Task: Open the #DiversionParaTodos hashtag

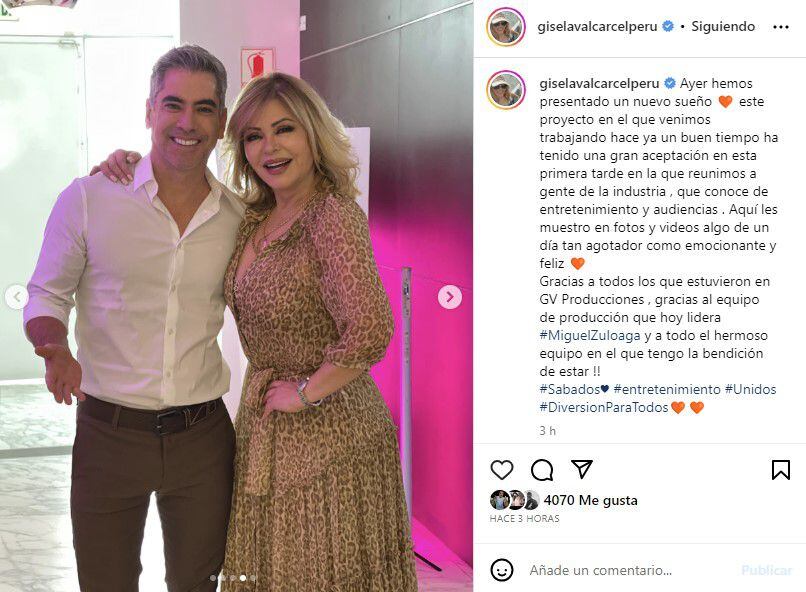Action: [603, 408]
